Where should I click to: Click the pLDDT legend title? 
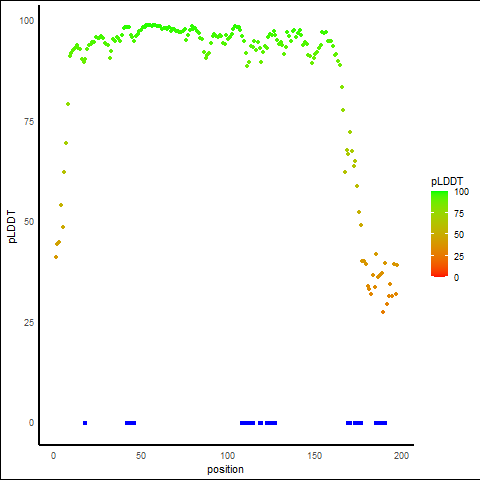[x=447, y=182]
